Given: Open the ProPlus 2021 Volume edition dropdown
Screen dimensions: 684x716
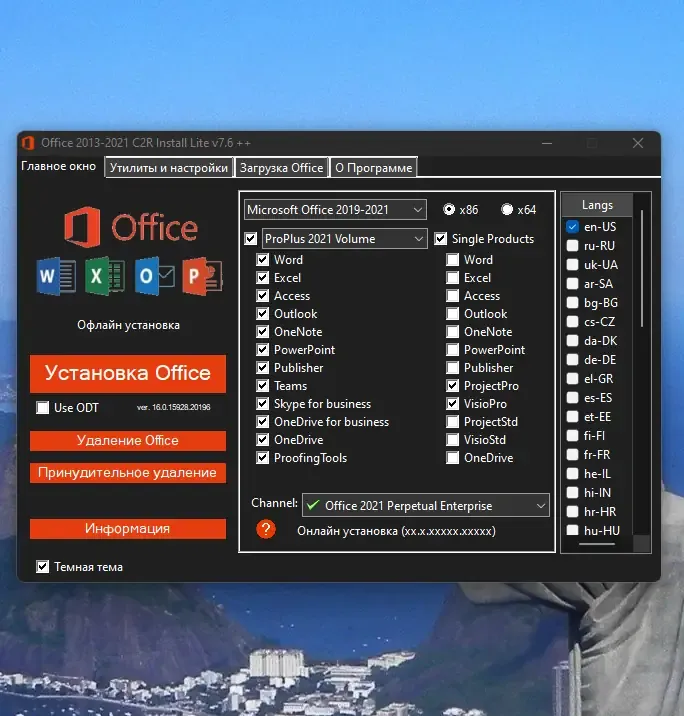Looking at the screenshot, I should (x=345, y=238).
